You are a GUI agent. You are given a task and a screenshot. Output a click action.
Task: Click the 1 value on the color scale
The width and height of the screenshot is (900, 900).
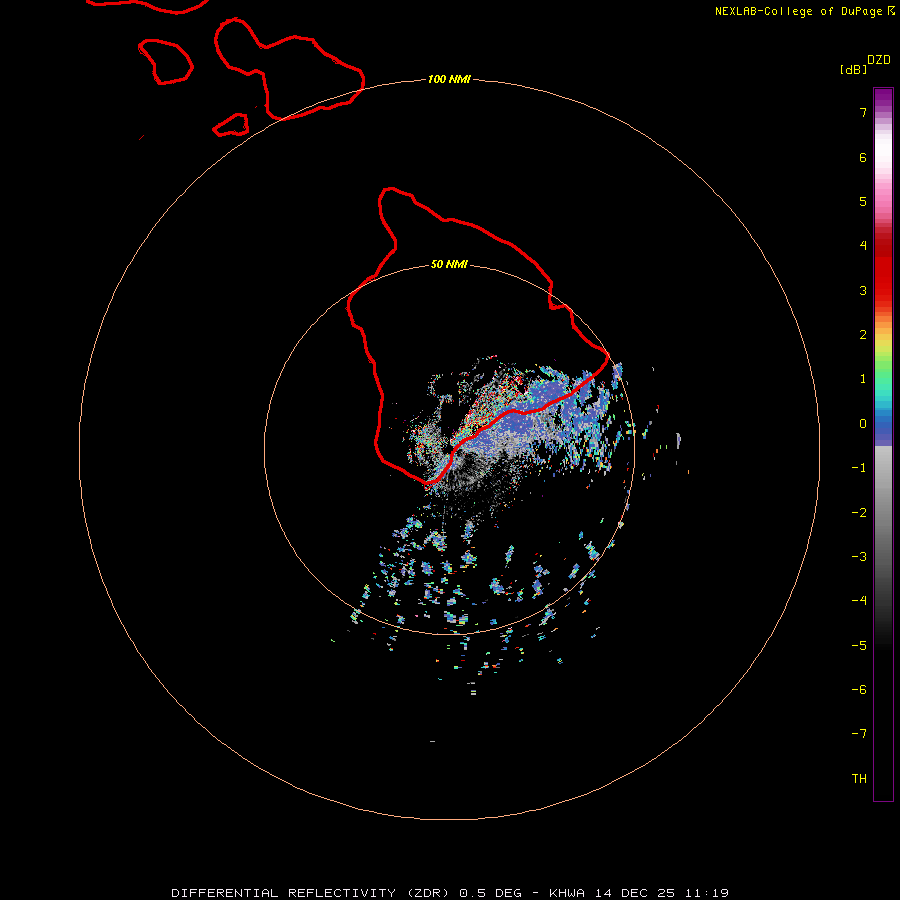[863, 379]
